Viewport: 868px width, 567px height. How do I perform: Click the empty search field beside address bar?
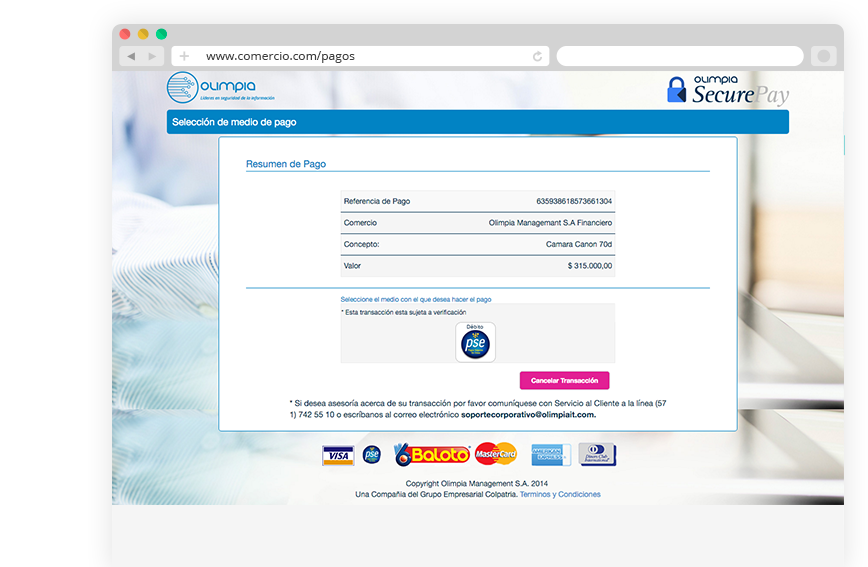[x=679, y=57]
